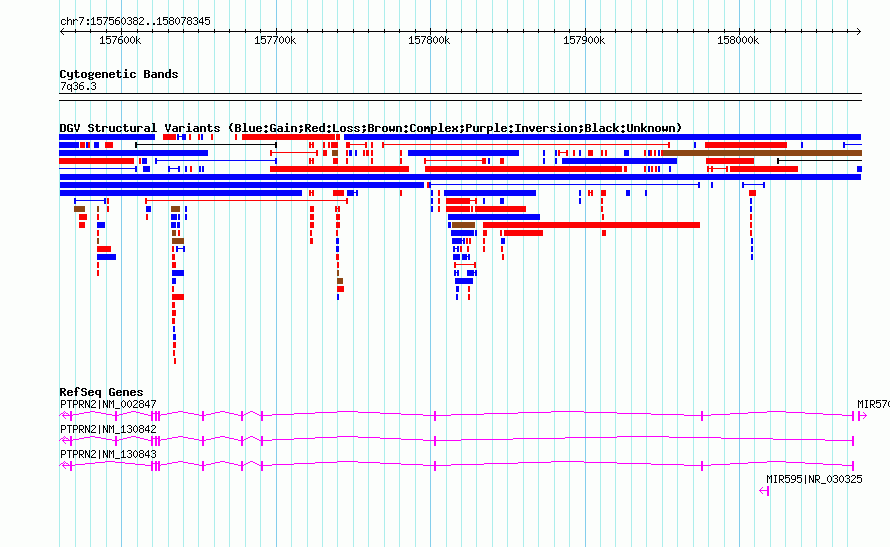Select the PTPRN2|NM_002847 transcript label
The width and height of the screenshot is (890, 547).
[x=108, y=405]
